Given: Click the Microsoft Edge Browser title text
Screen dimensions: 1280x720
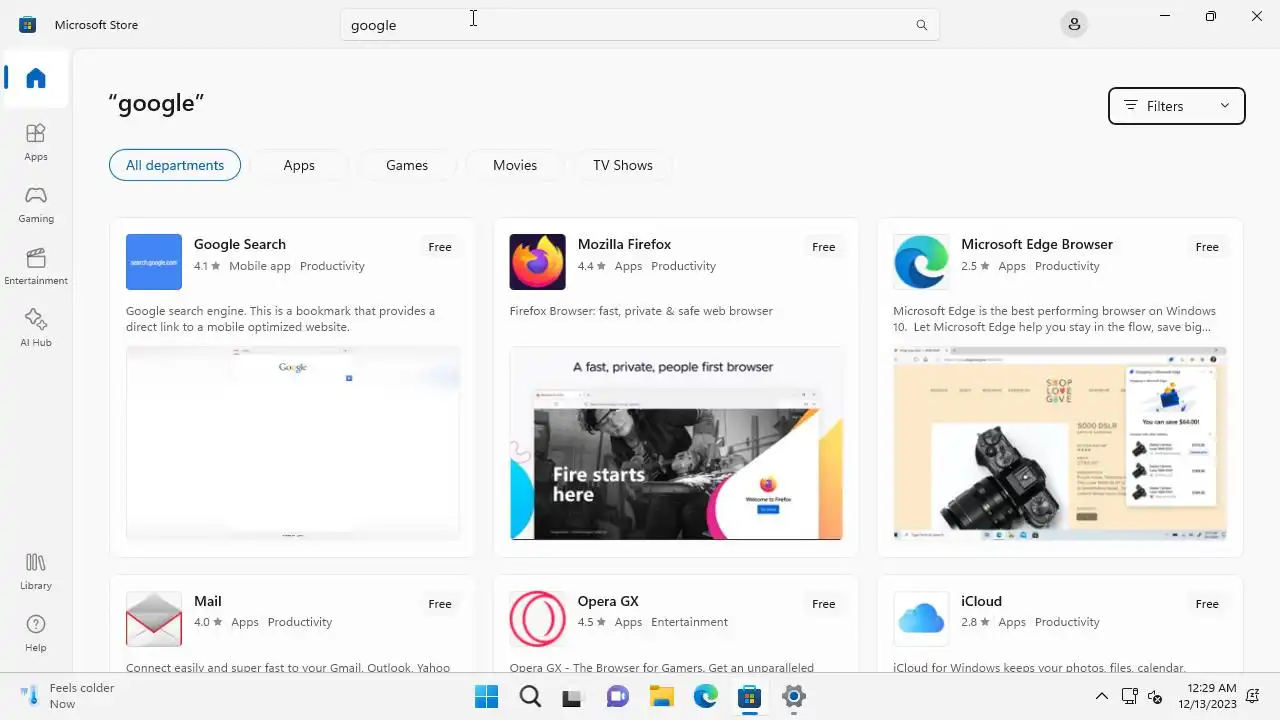Looking at the screenshot, I should click(x=1037, y=244).
